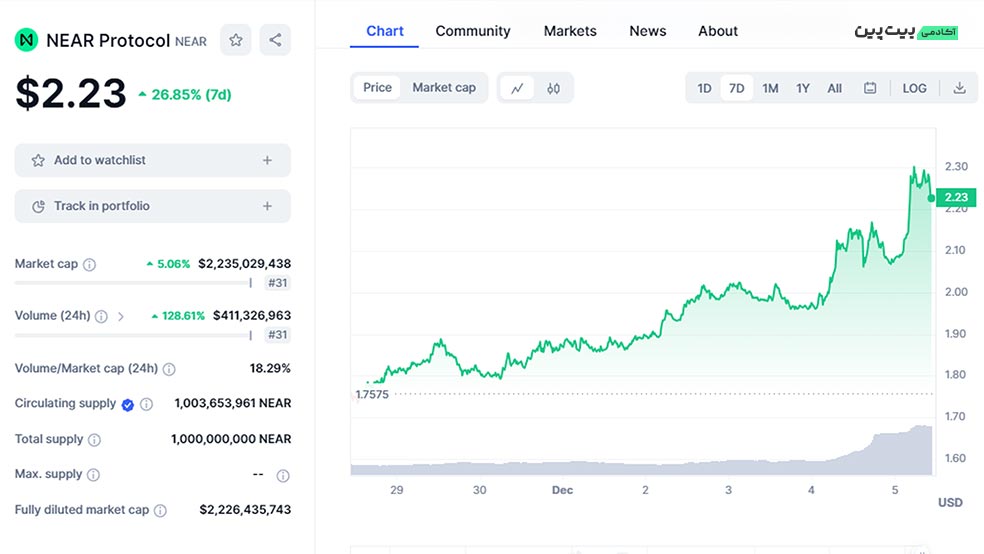
Task: Toggle chart to Price view
Action: pos(377,88)
